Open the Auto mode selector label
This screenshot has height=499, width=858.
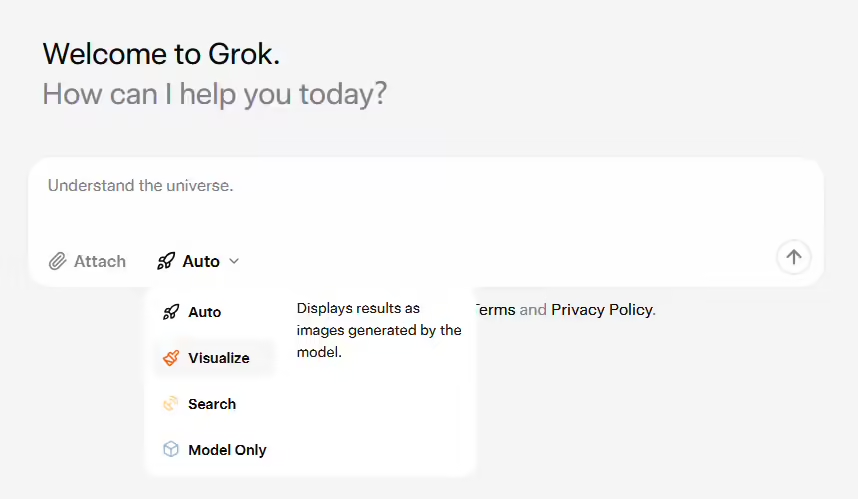[x=201, y=262]
